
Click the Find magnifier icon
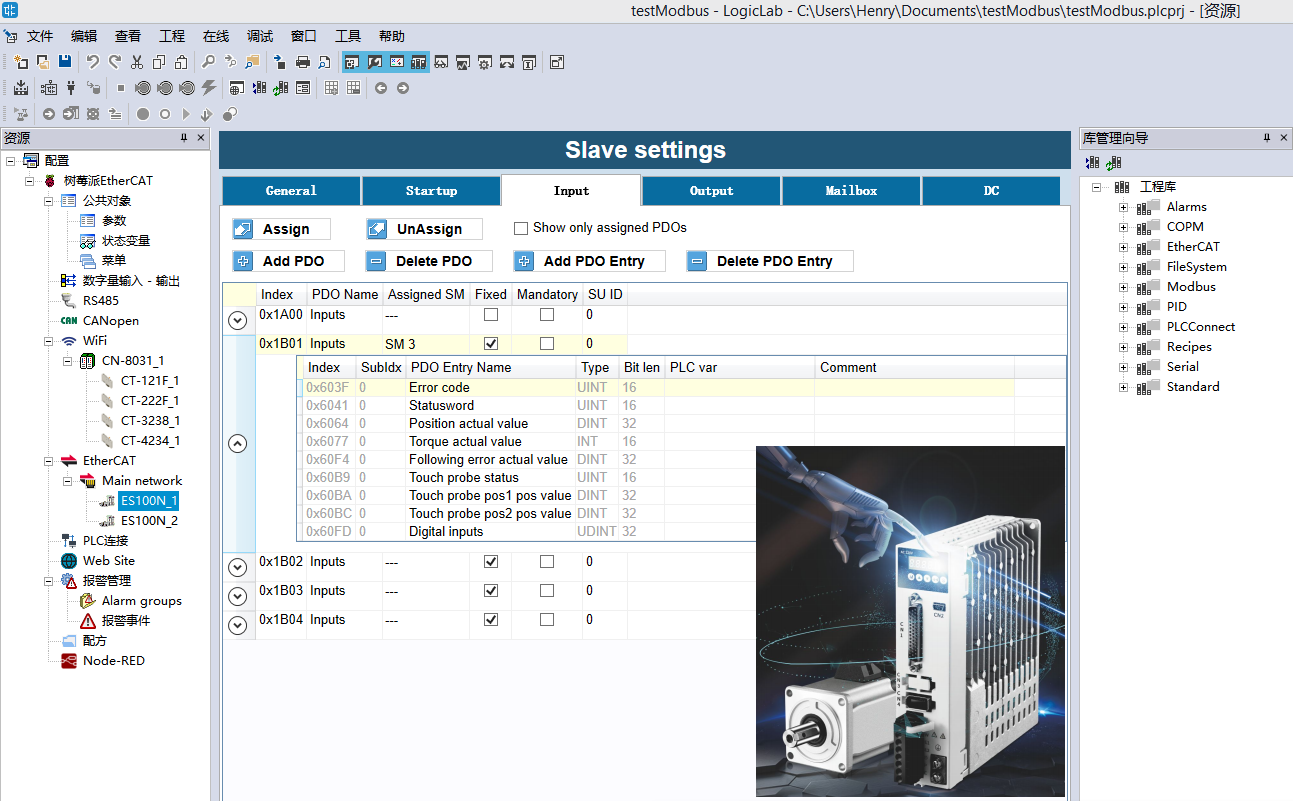pyautogui.click(x=209, y=62)
